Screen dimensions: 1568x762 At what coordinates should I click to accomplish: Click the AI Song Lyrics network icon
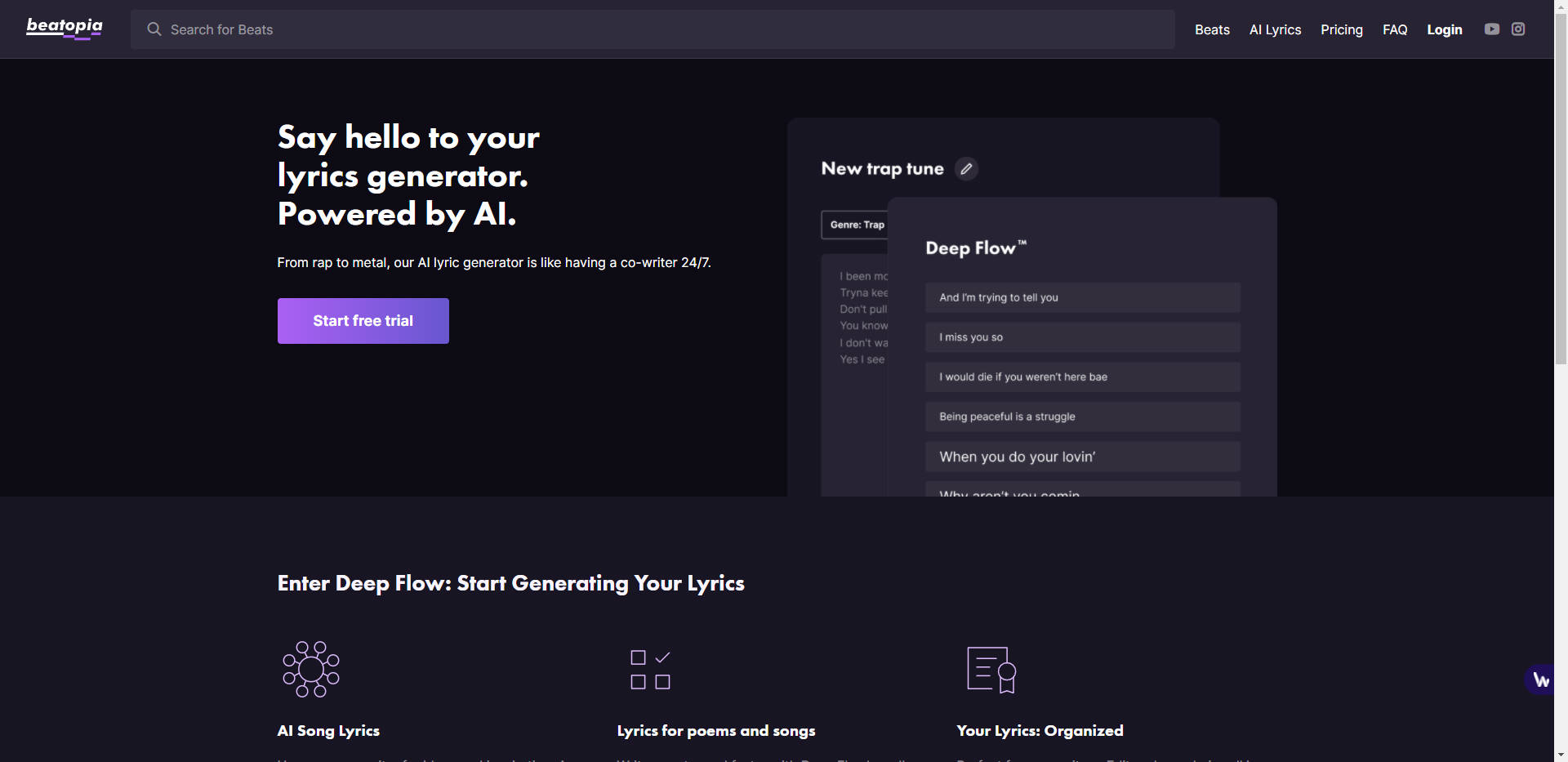click(311, 669)
